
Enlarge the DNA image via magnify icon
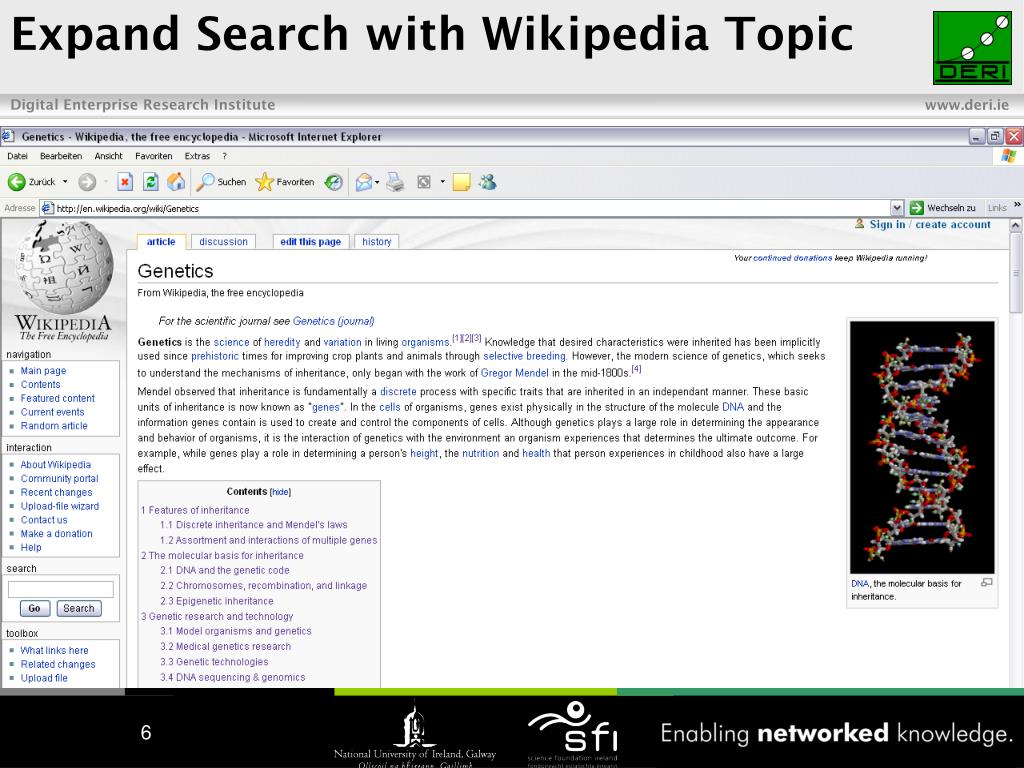[987, 583]
